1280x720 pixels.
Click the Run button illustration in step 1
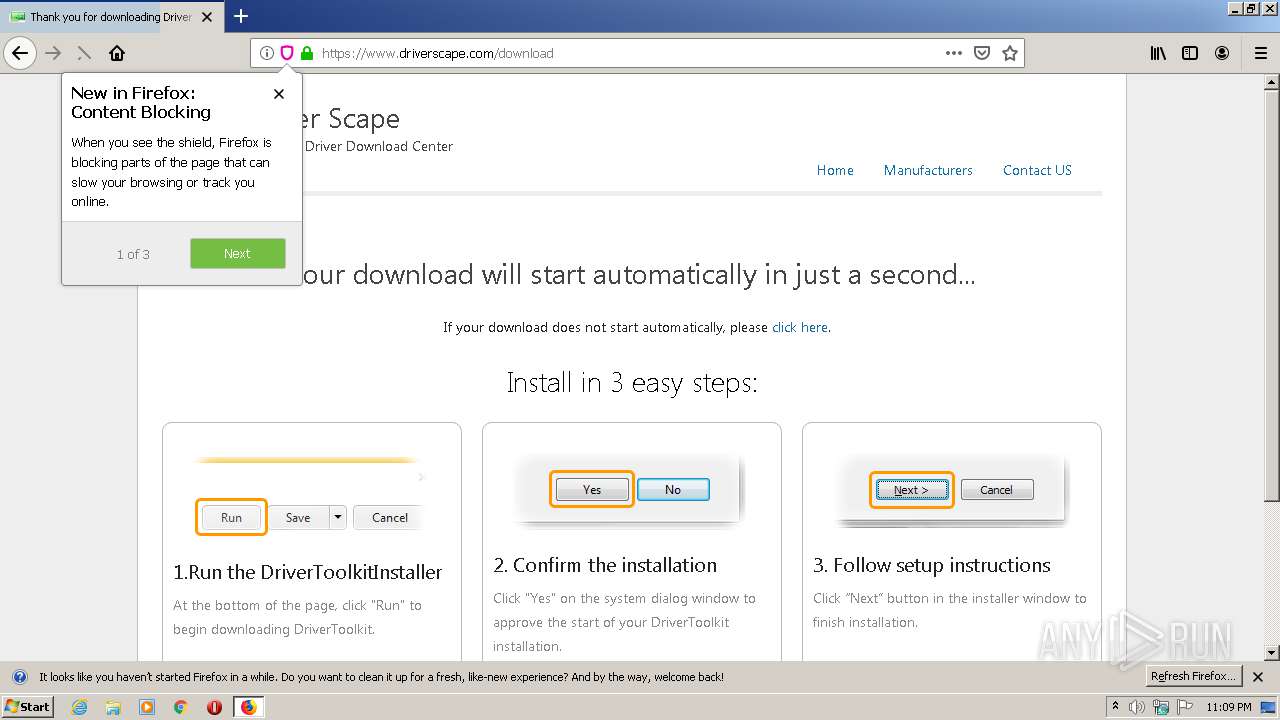(x=231, y=517)
